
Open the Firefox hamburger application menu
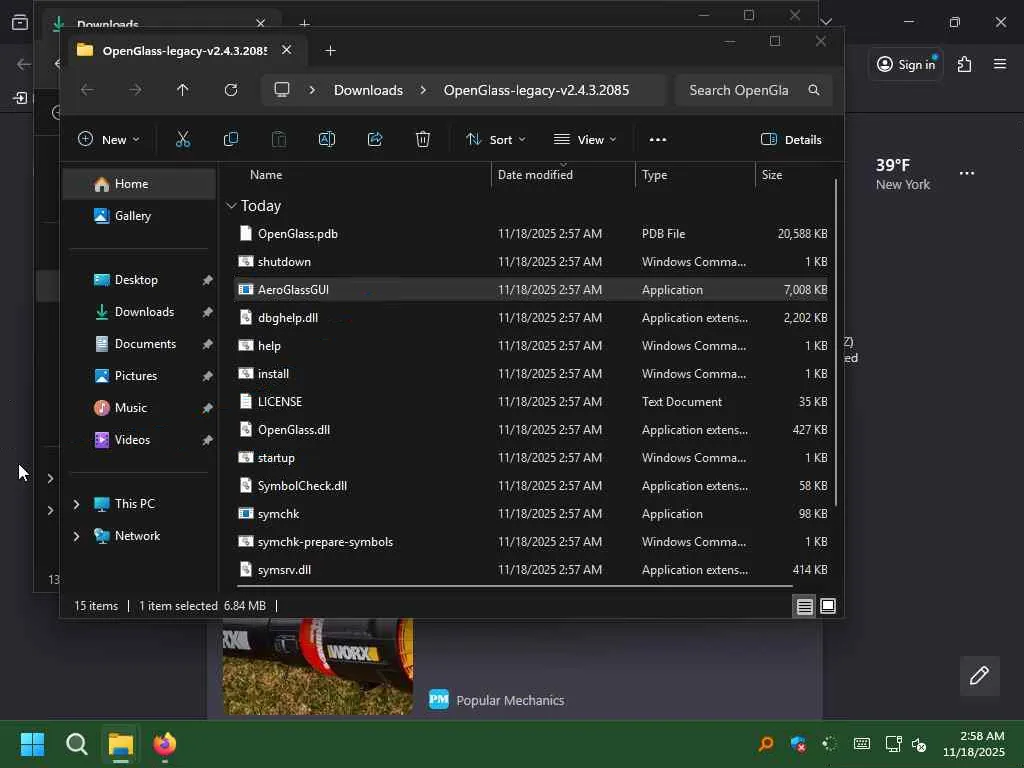pyautogui.click(x=1000, y=64)
